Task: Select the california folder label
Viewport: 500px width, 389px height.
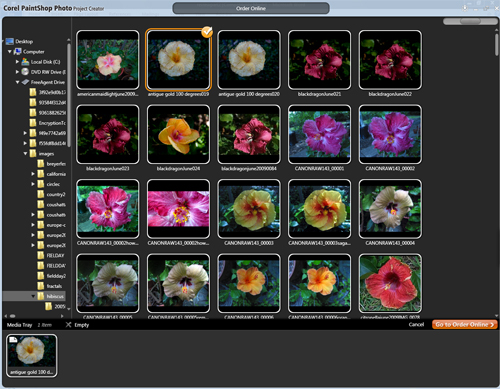Action: (56, 174)
